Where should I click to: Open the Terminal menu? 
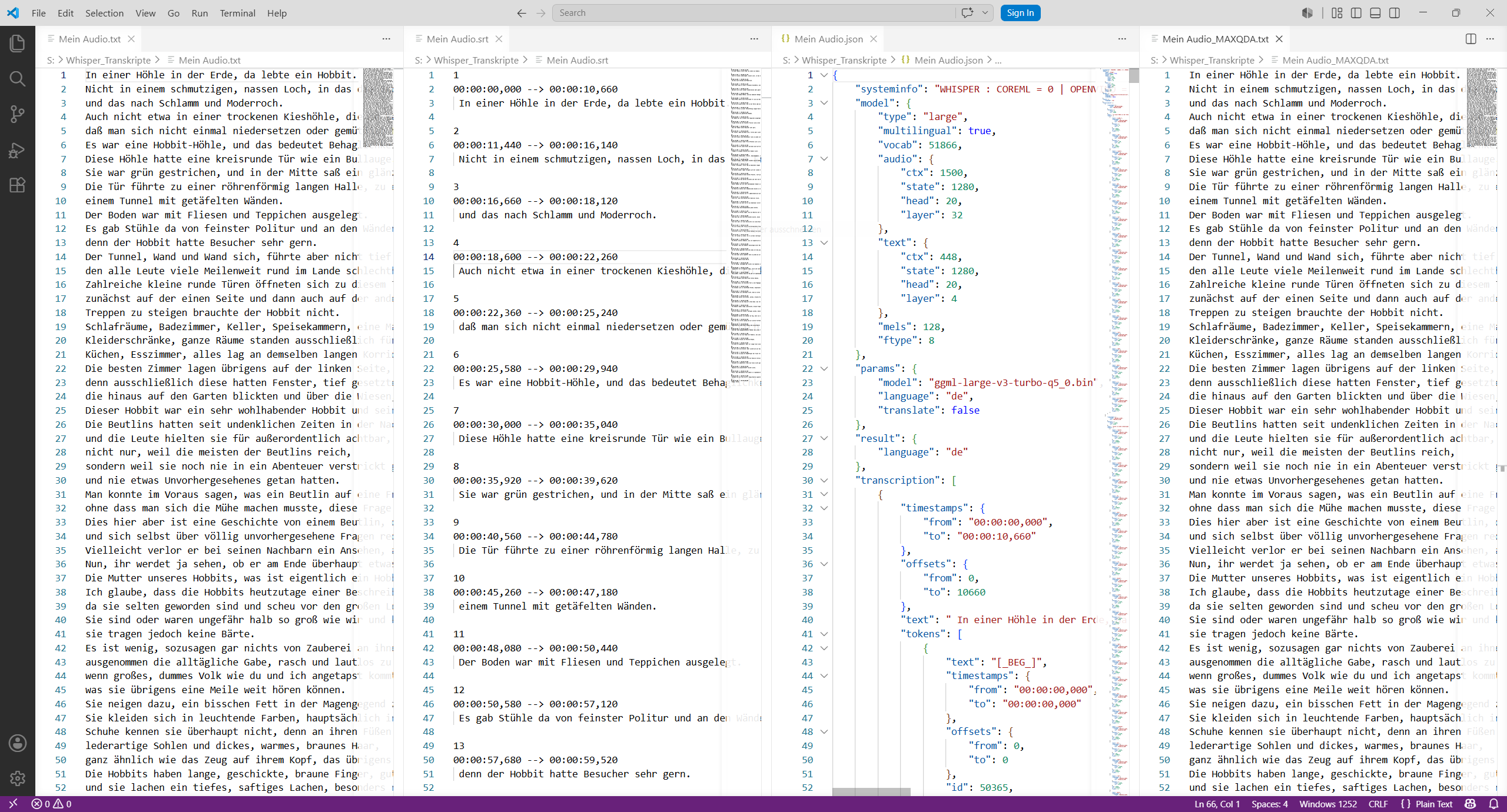pyautogui.click(x=237, y=13)
